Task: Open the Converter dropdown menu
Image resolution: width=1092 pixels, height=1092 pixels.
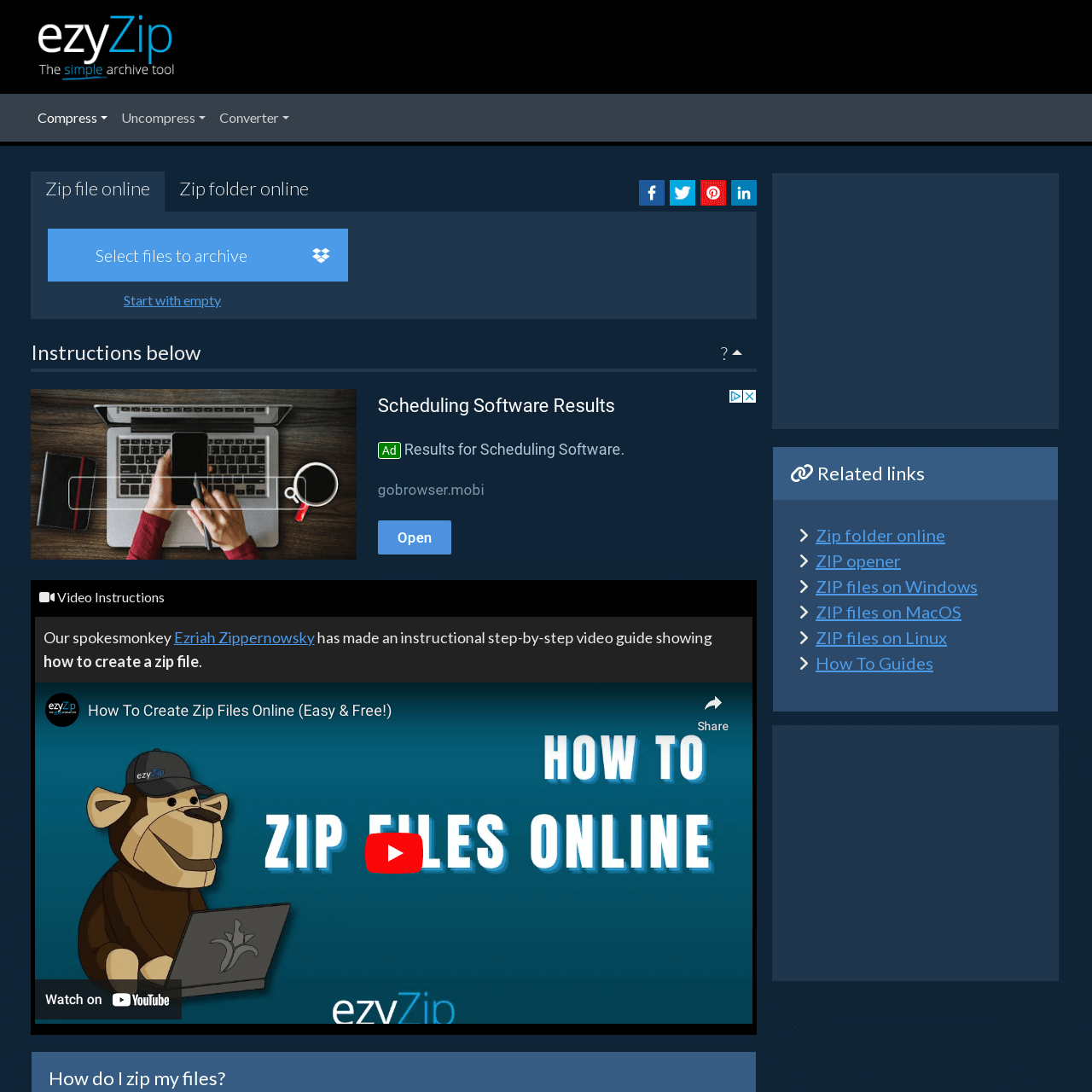Action: (254, 118)
